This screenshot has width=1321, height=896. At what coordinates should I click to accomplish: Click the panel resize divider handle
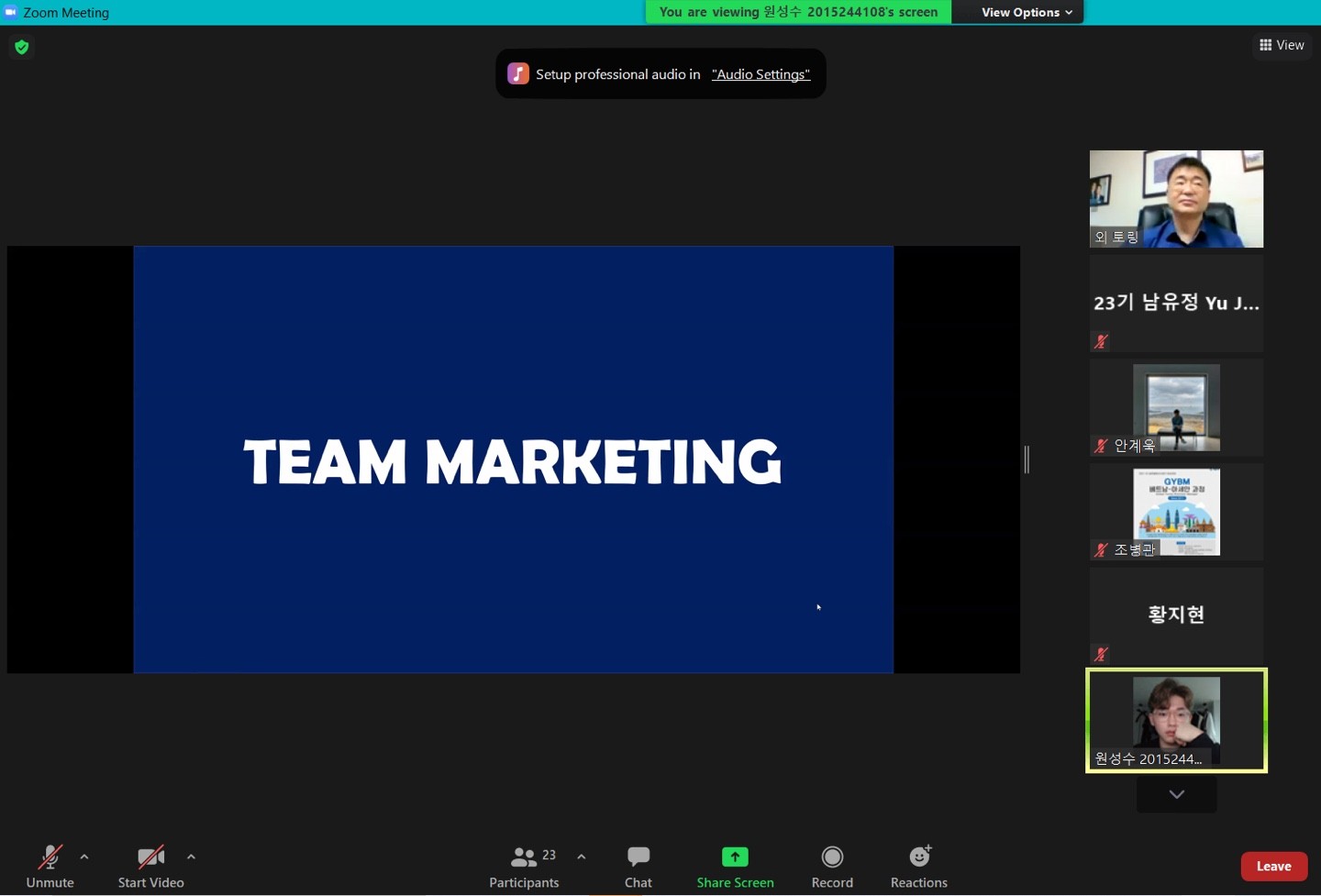(1027, 459)
